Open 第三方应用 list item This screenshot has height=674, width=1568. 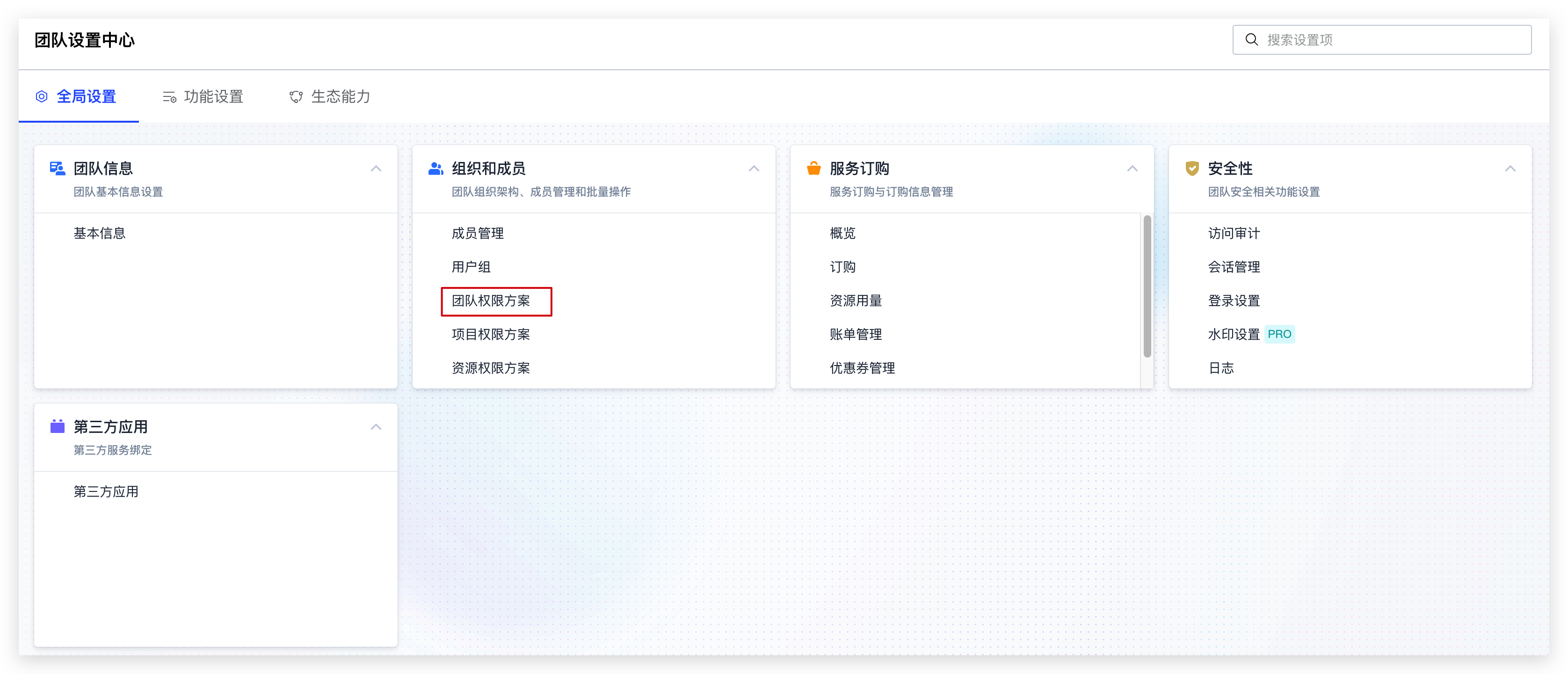106,491
